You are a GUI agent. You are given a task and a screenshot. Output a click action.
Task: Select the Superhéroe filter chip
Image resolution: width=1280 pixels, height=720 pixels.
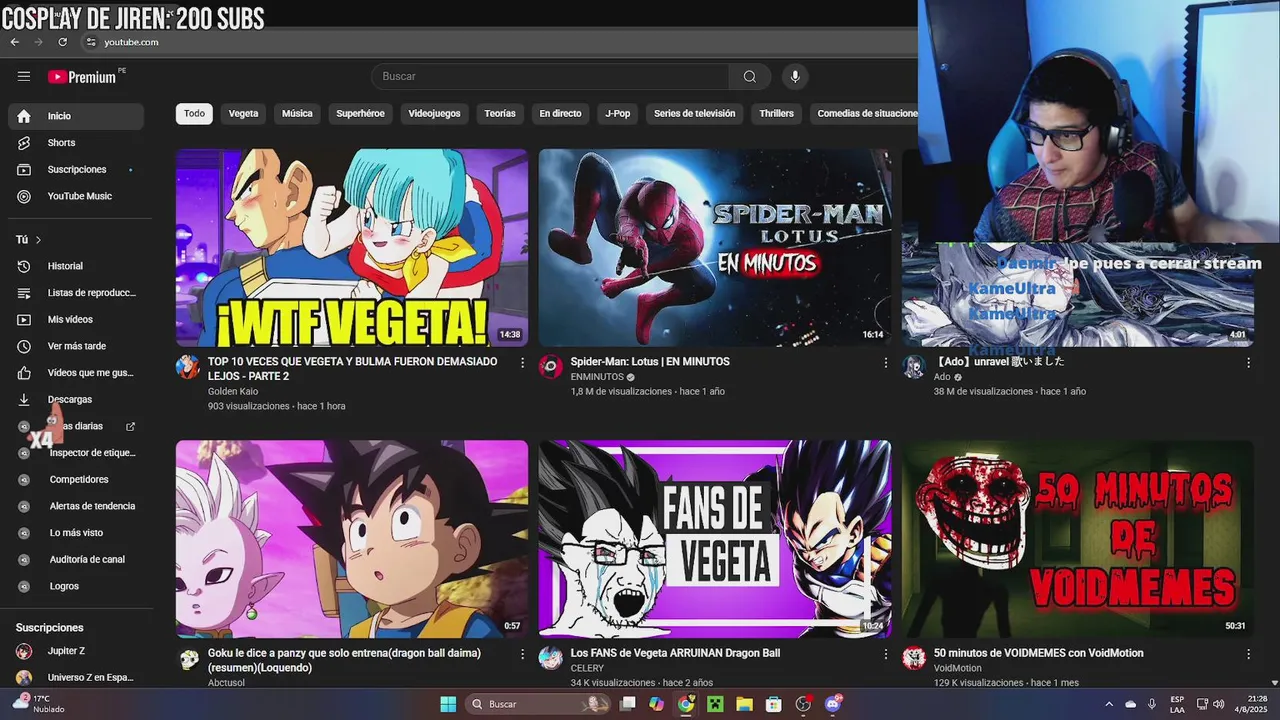(360, 114)
